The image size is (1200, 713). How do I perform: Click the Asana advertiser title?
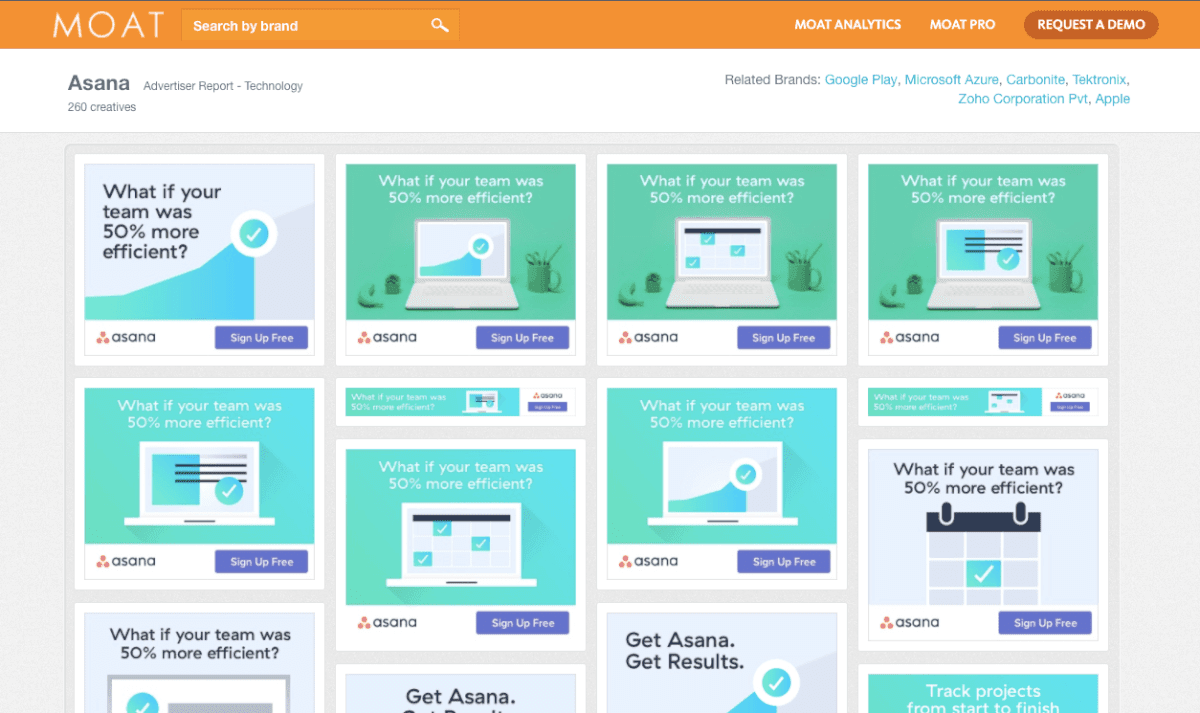100,83
